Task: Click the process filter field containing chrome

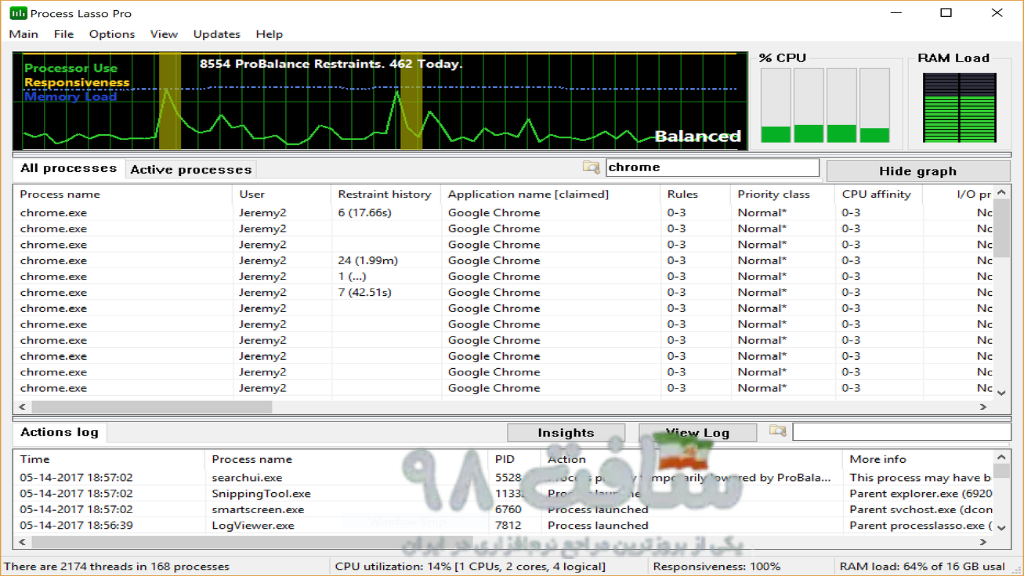Action: point(712,167)
